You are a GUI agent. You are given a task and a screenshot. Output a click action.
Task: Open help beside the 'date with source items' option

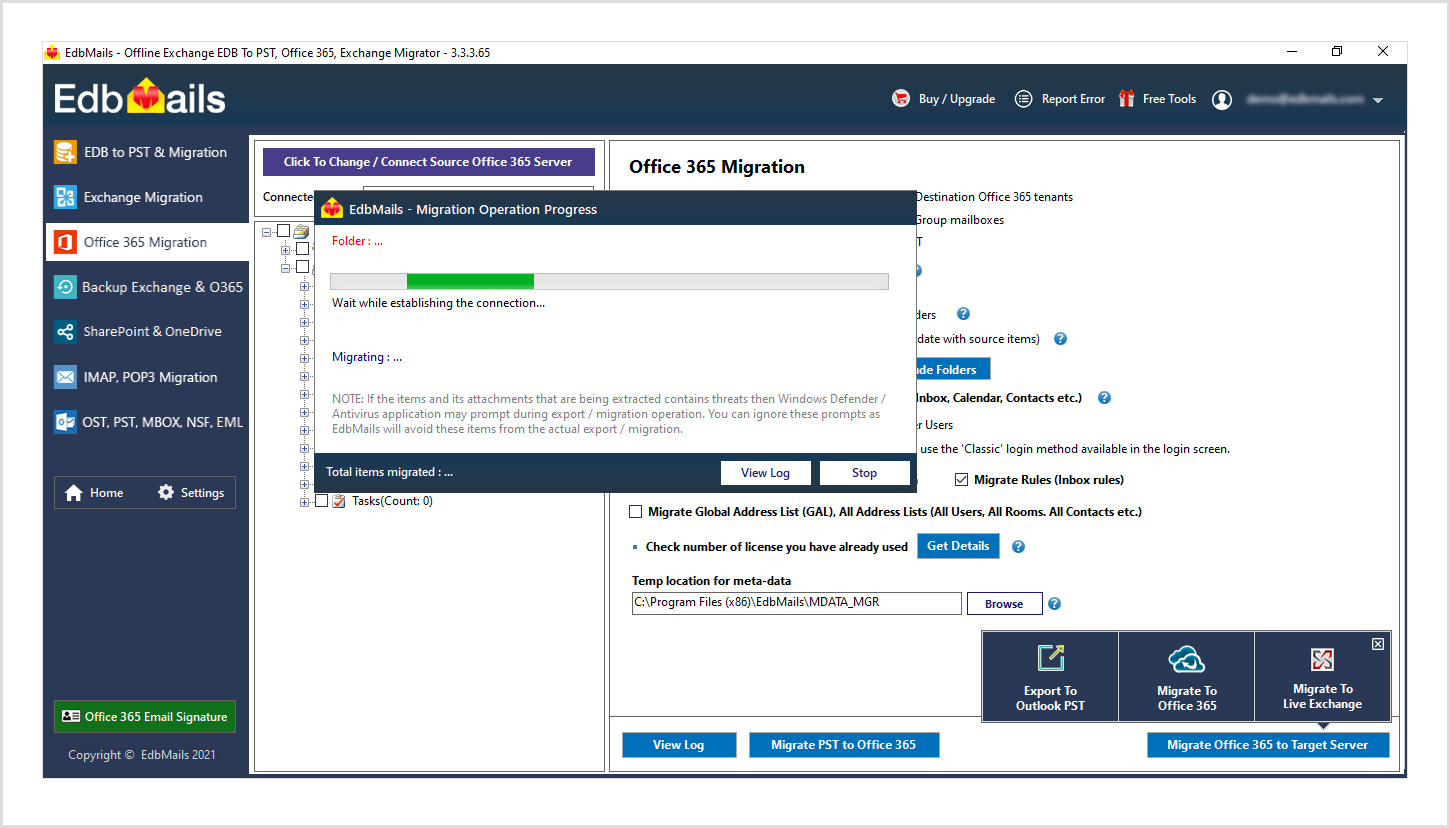(1060, 339)
